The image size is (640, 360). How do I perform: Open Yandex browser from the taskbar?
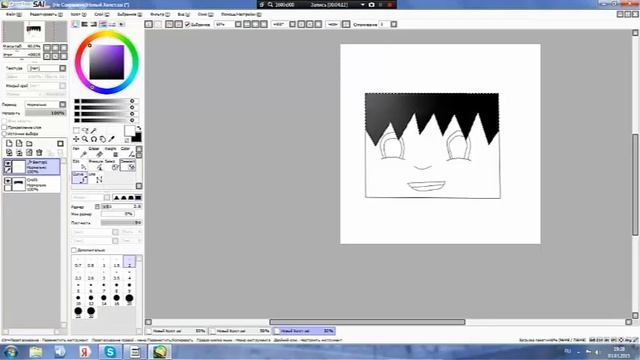coord(85,352)
